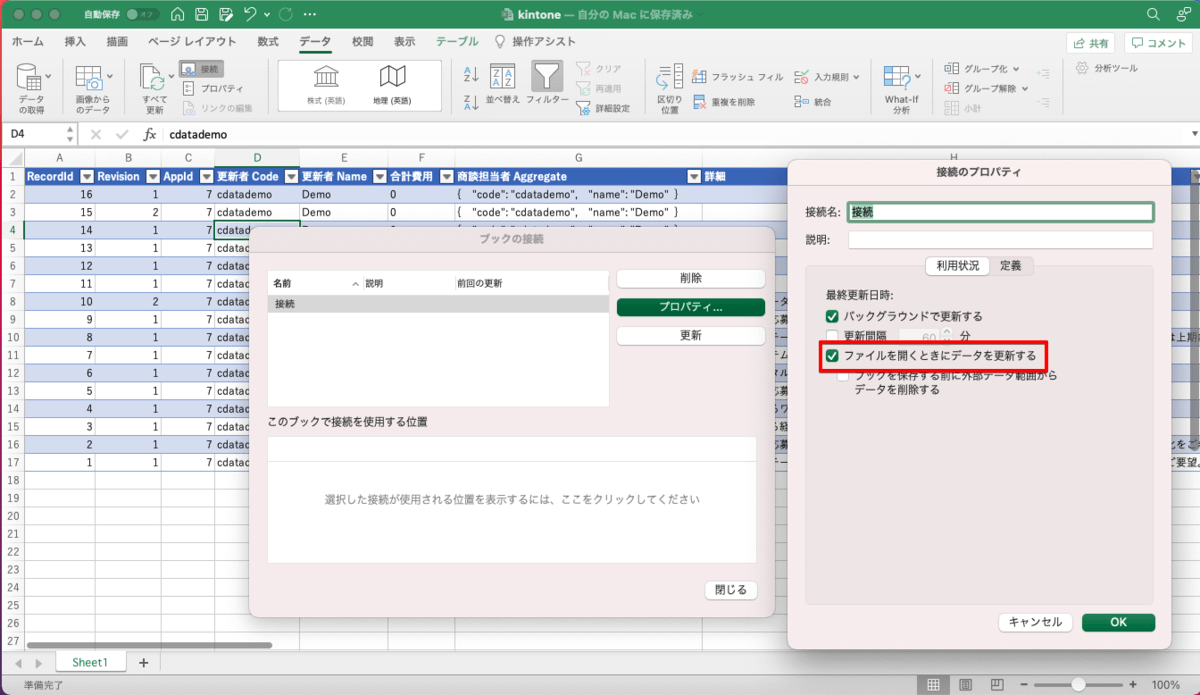This screenshot has height=695, width=1200.
Task: Sort ascending with the A-to-Z icon
Action: [471, 75]
